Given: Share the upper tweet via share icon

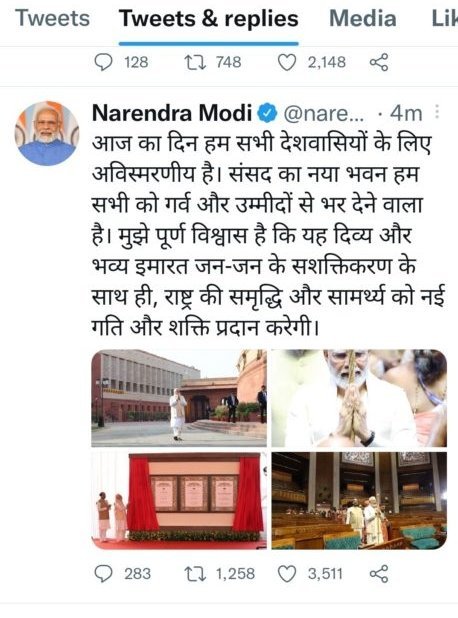Looking at the screenshot, I should tap(379, 62).
